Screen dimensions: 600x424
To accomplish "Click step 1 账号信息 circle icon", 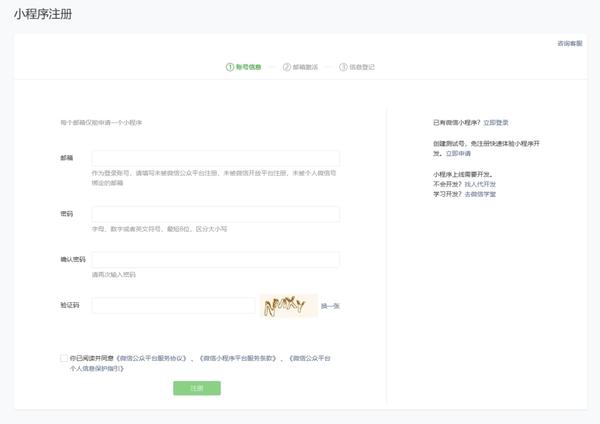I will [x=230, y=67].
